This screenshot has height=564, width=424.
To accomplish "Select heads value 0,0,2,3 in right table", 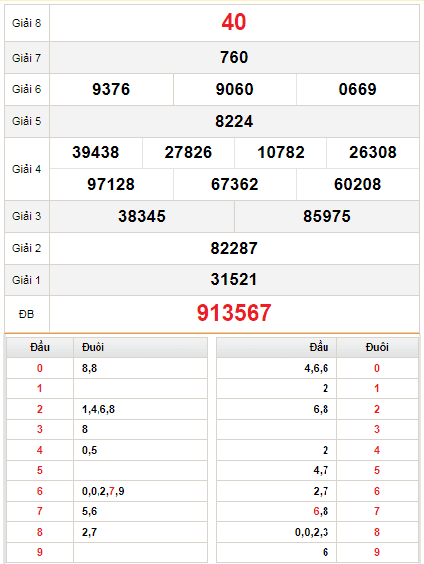I will click(x=312, y=532).
